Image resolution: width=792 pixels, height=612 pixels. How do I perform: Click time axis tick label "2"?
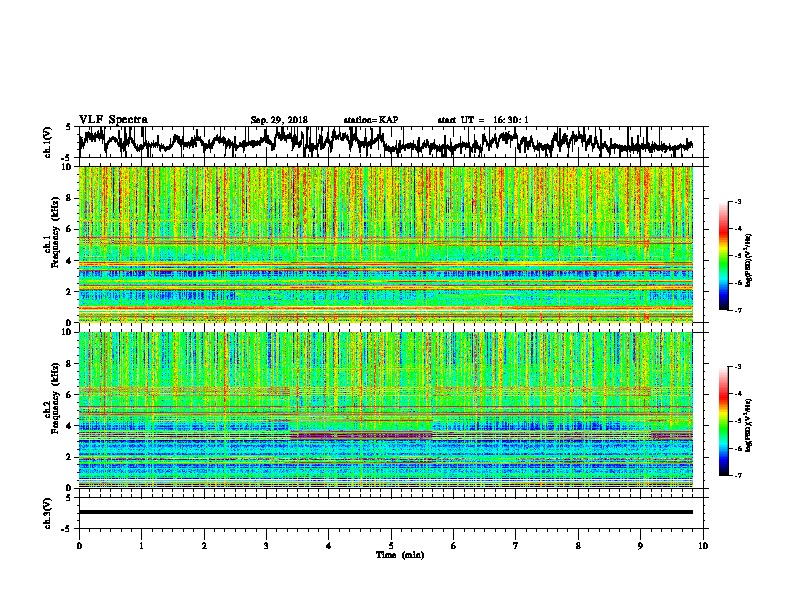(x=204, y=546)
